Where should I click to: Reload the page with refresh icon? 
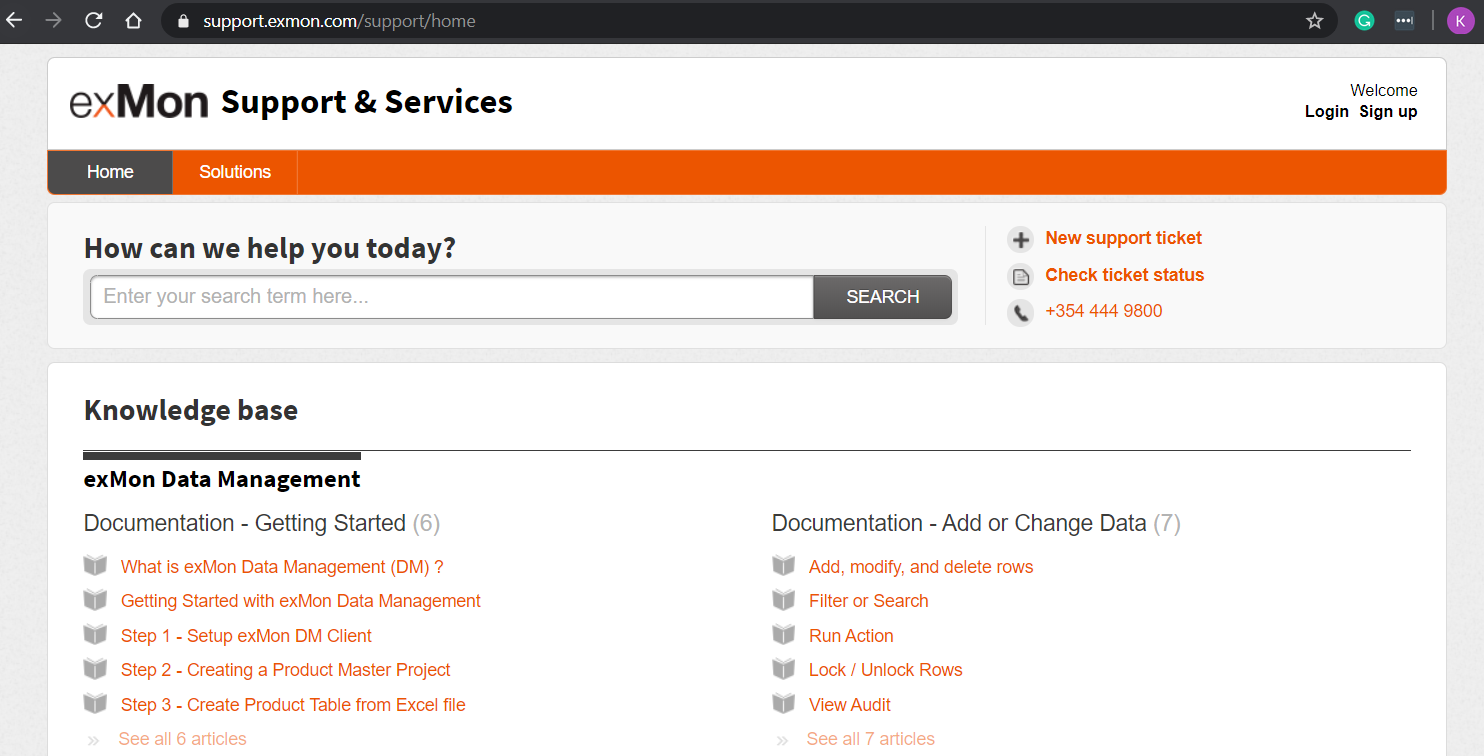point(93,20)
